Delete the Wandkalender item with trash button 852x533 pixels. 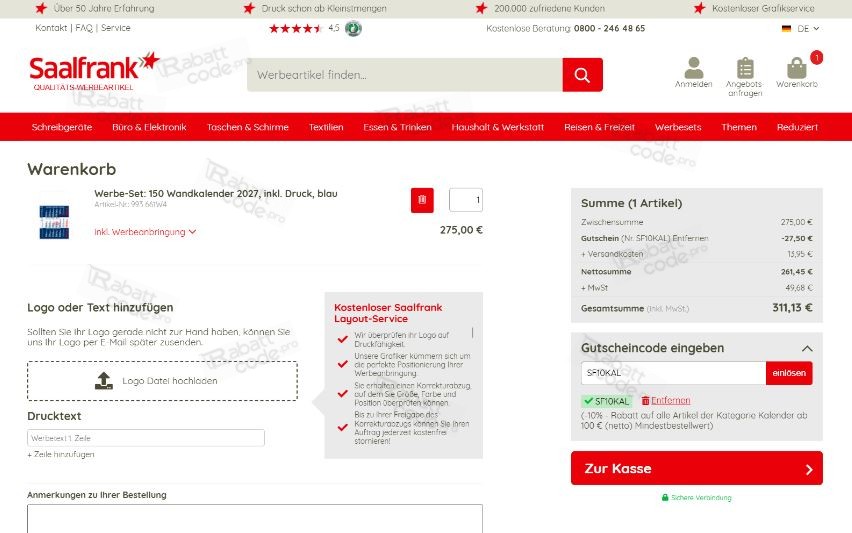[x=422, y=200]
